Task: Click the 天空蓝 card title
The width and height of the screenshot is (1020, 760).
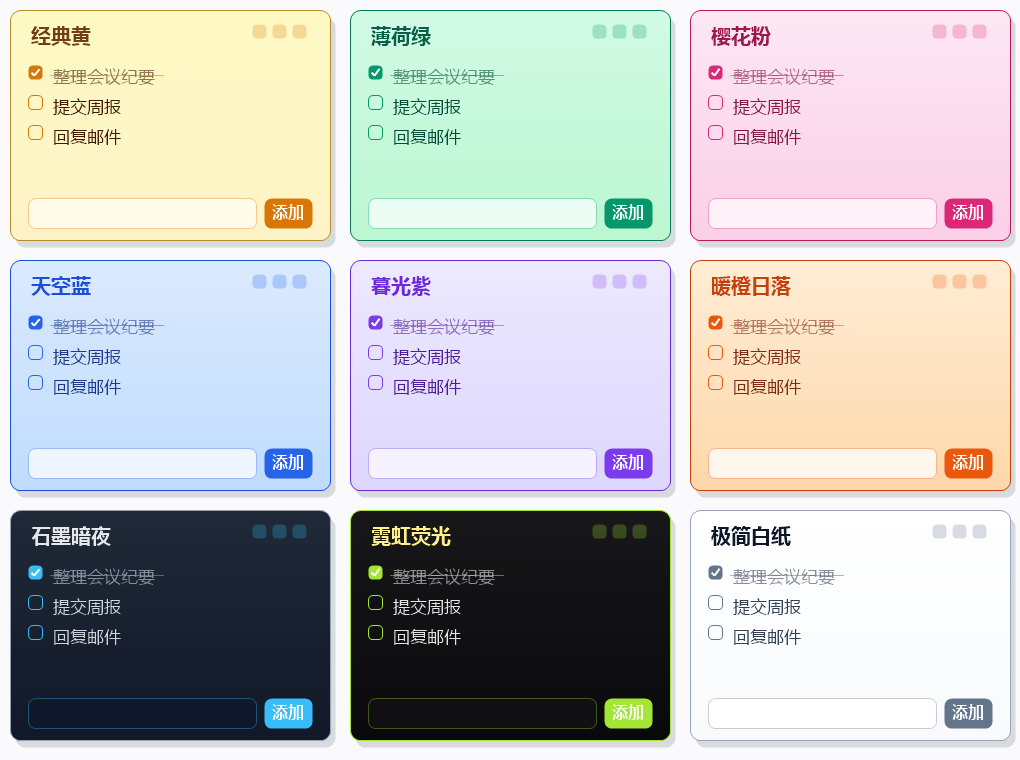Action: pyautogui.click(x=60, y=286)
